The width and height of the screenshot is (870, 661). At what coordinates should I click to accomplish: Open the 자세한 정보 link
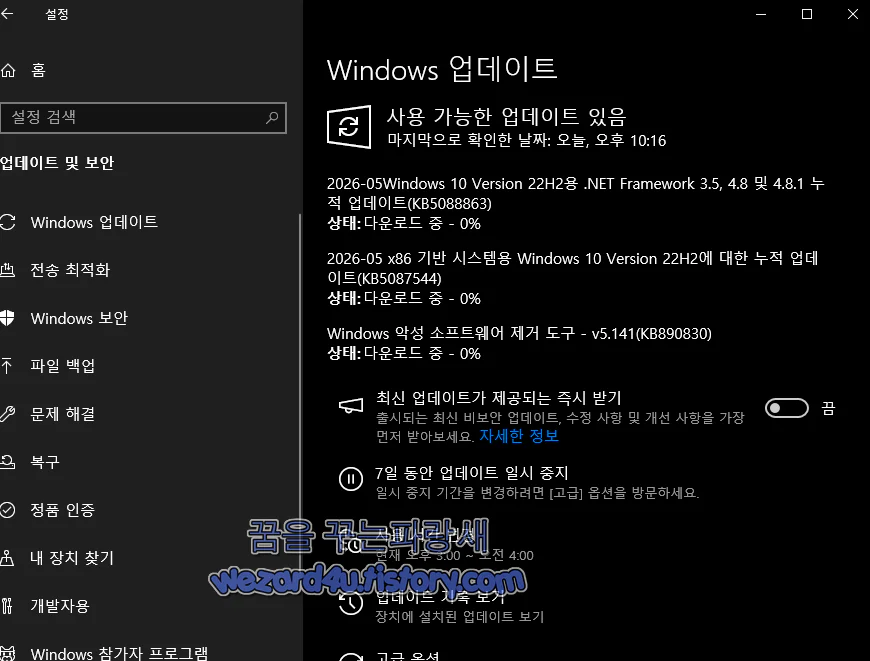point(519,436)
